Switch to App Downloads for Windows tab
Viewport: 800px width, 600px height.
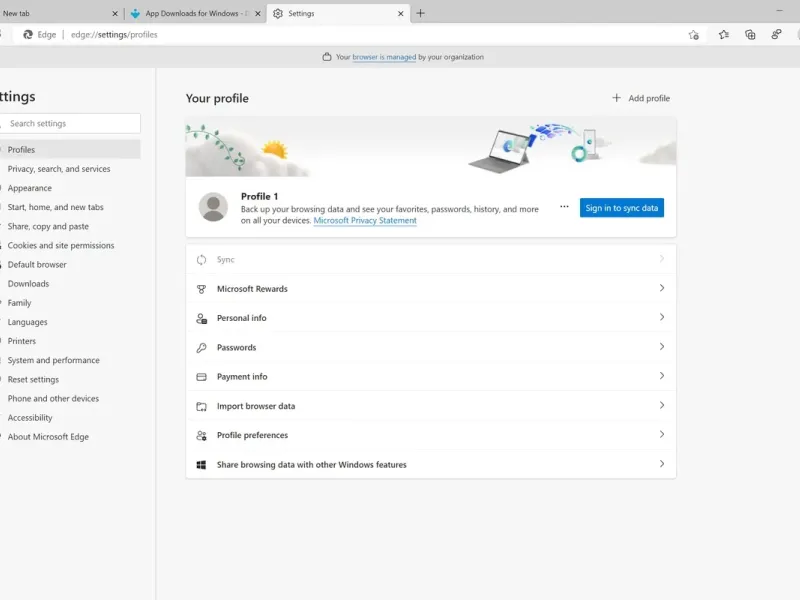pos(194,14)
